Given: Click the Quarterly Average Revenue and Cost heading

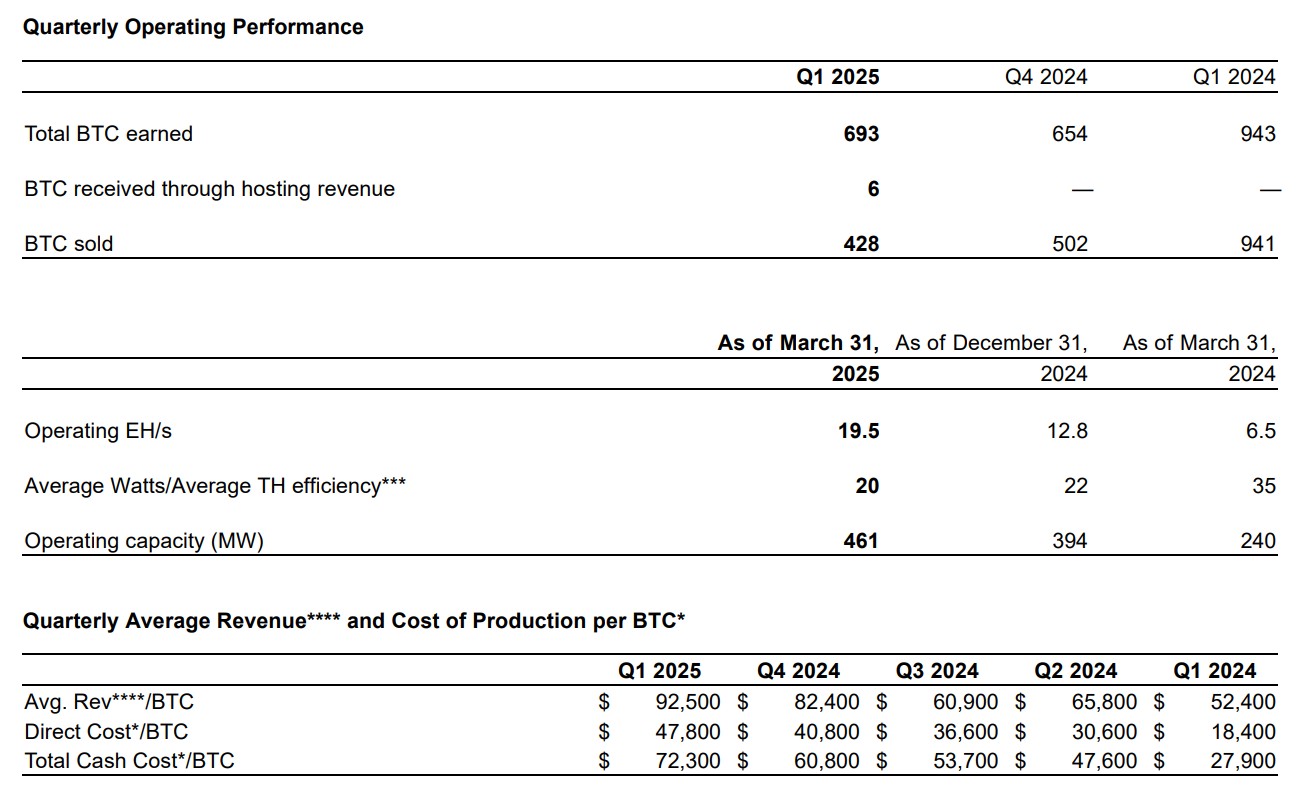Looking at the screenshot, I should [354, 621].
